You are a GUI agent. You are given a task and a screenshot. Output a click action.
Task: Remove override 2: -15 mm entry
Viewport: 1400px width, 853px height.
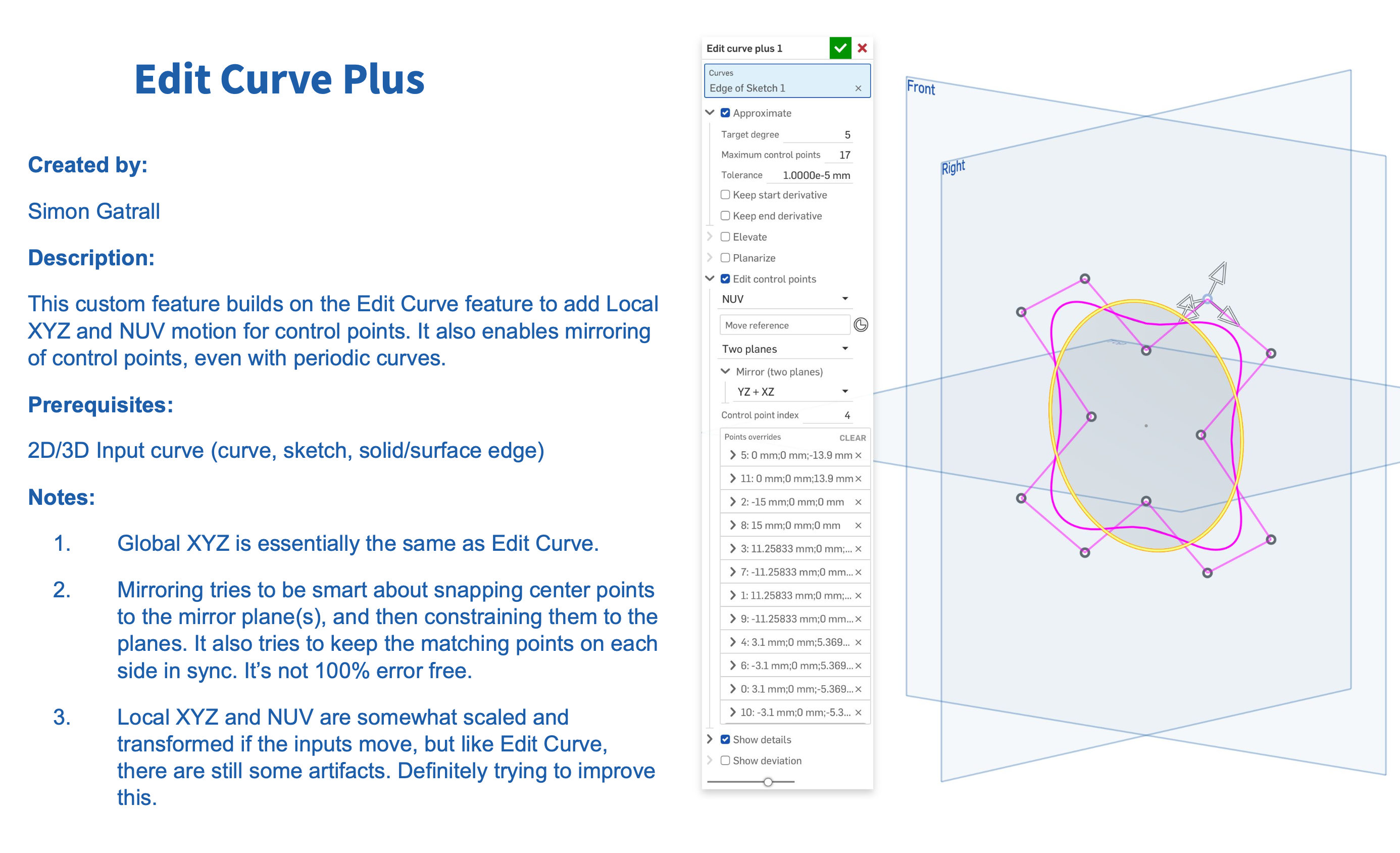point(858,502)
